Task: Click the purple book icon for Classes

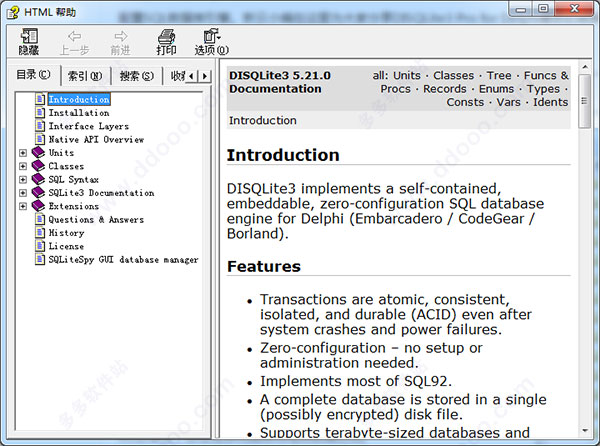Action: pos(38,166)
